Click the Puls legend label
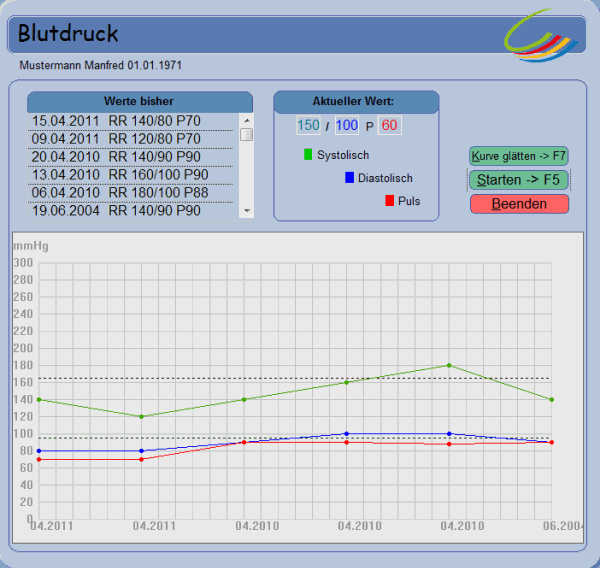The image size is (600, 568). [409, 201]
